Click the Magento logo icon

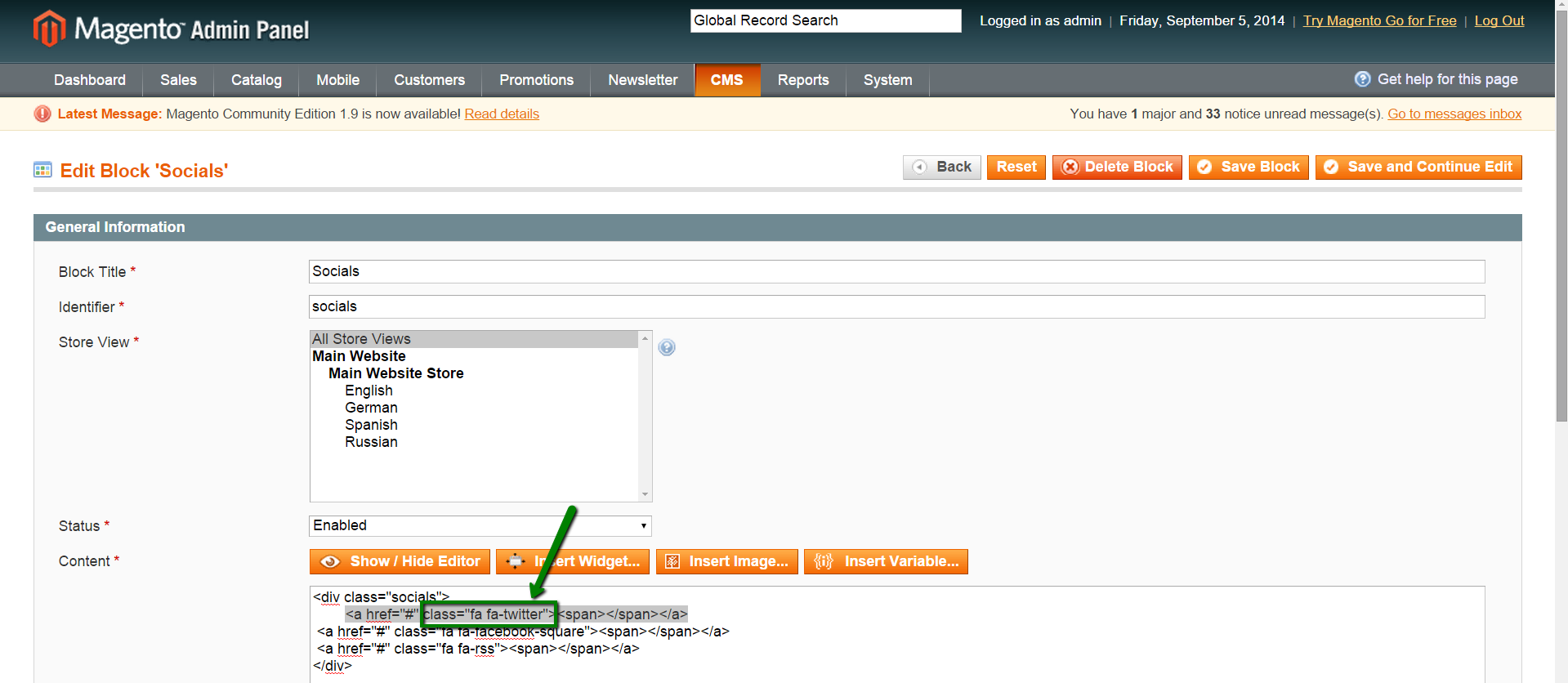[49, 29]
